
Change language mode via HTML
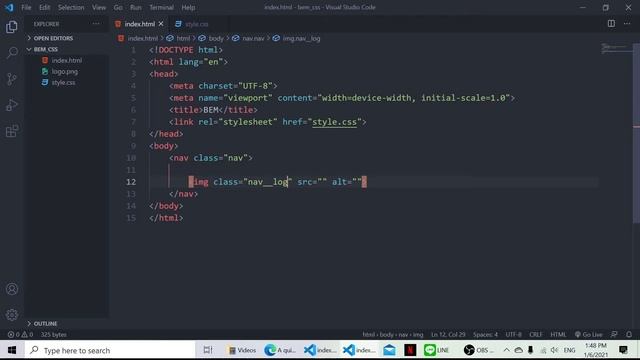click(x=558, y=334)
